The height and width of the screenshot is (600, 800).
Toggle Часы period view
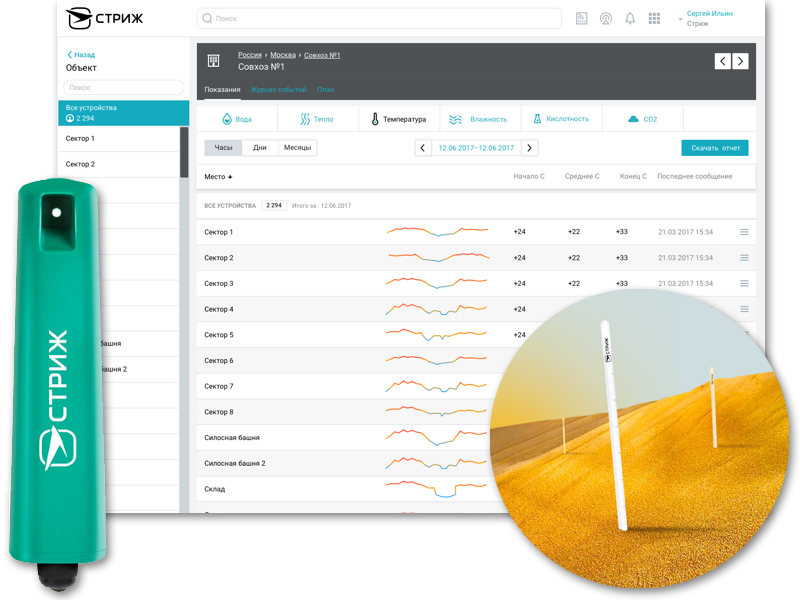click(x=223, y=147)
